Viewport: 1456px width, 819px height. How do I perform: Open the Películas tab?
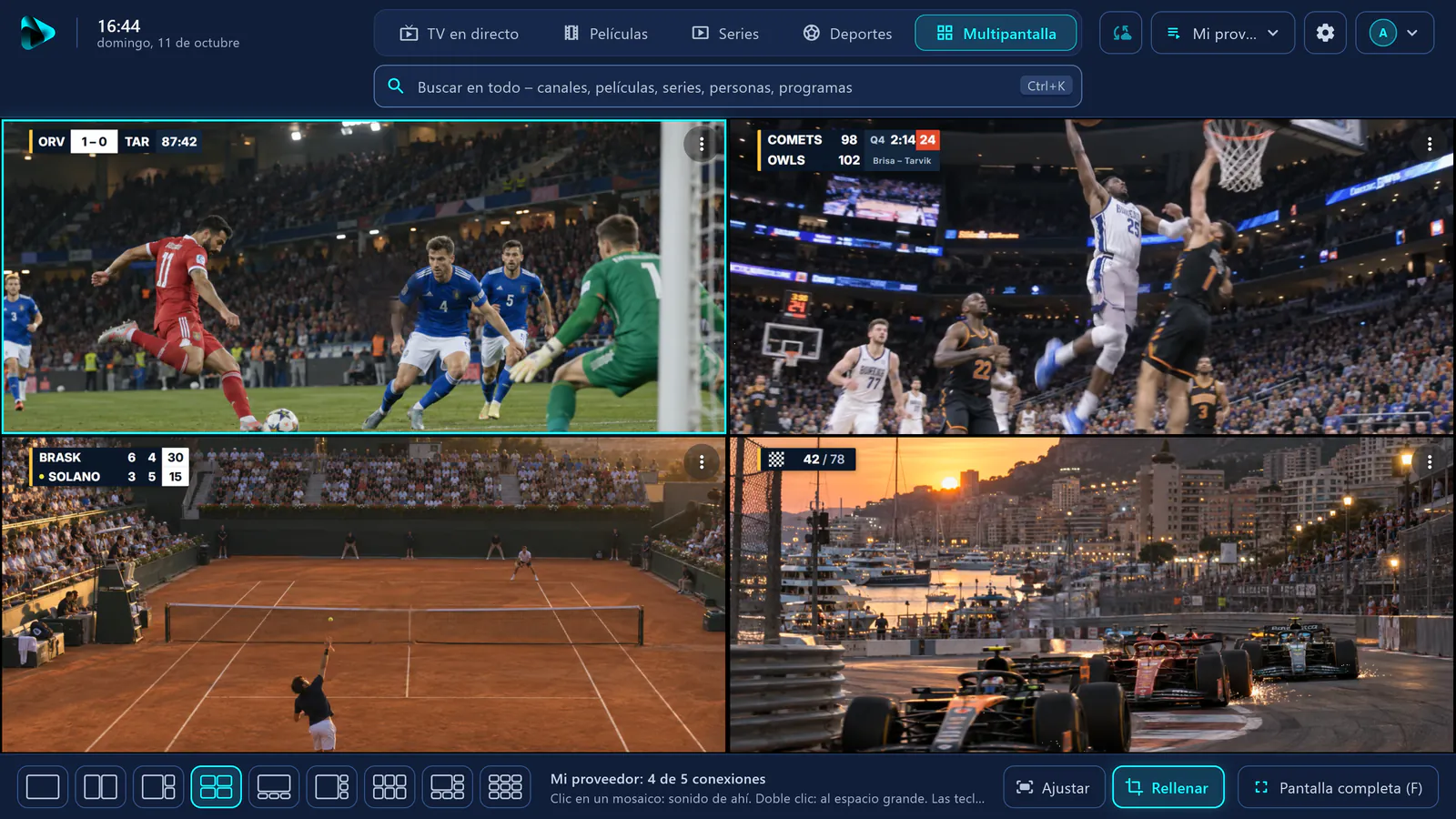[x=606, y=34]
